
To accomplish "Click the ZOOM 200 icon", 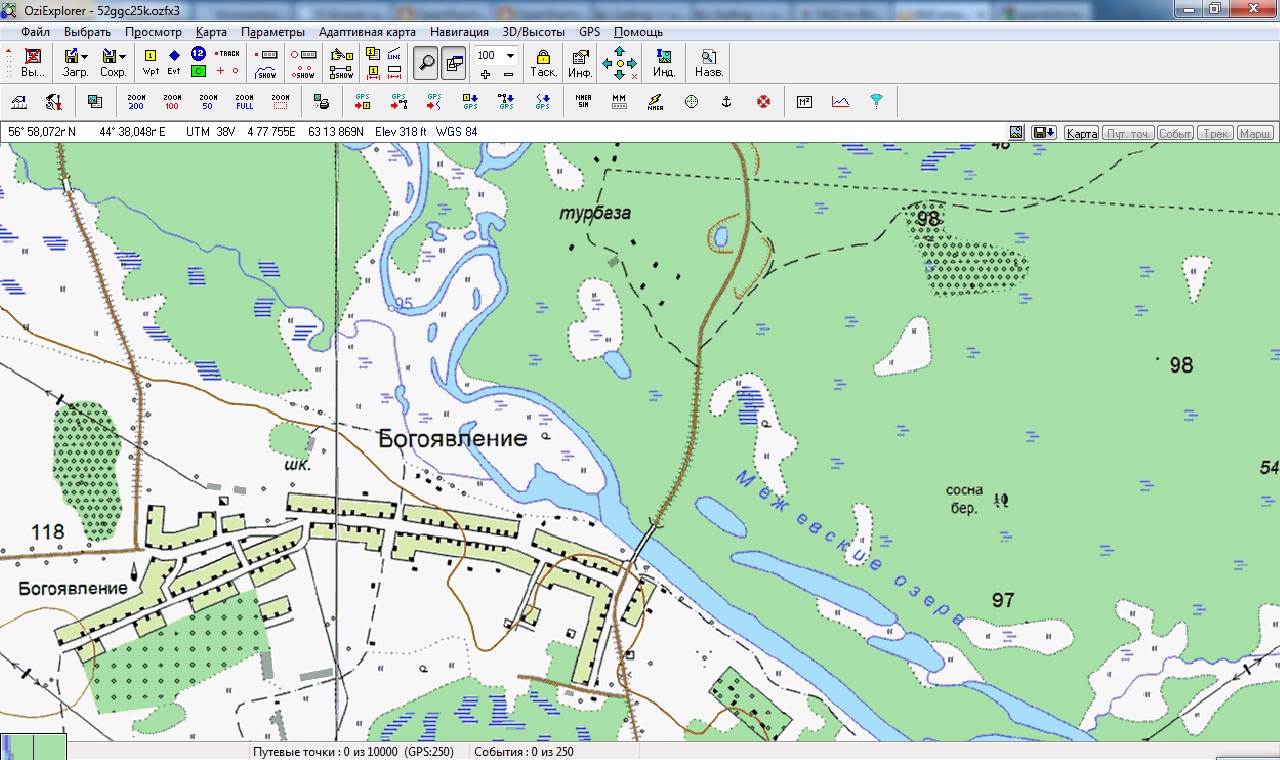I will click(x=136, y=101).
